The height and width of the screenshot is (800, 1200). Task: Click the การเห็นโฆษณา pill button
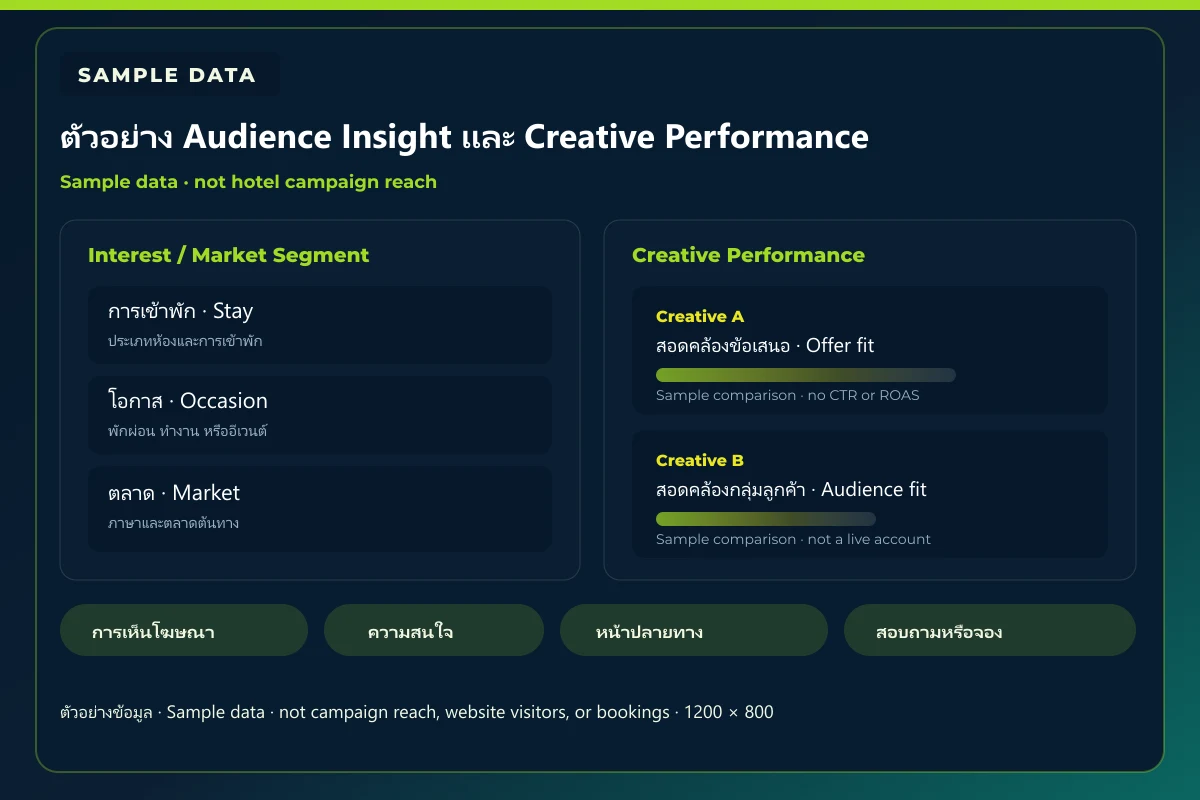pyautogui.click(x=184, y=630)
